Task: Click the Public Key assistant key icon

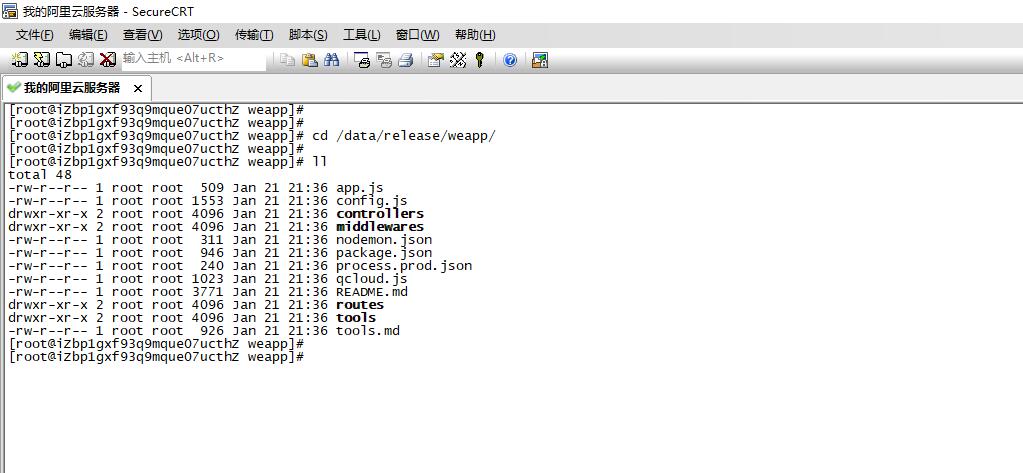Action: click(480, 60)
